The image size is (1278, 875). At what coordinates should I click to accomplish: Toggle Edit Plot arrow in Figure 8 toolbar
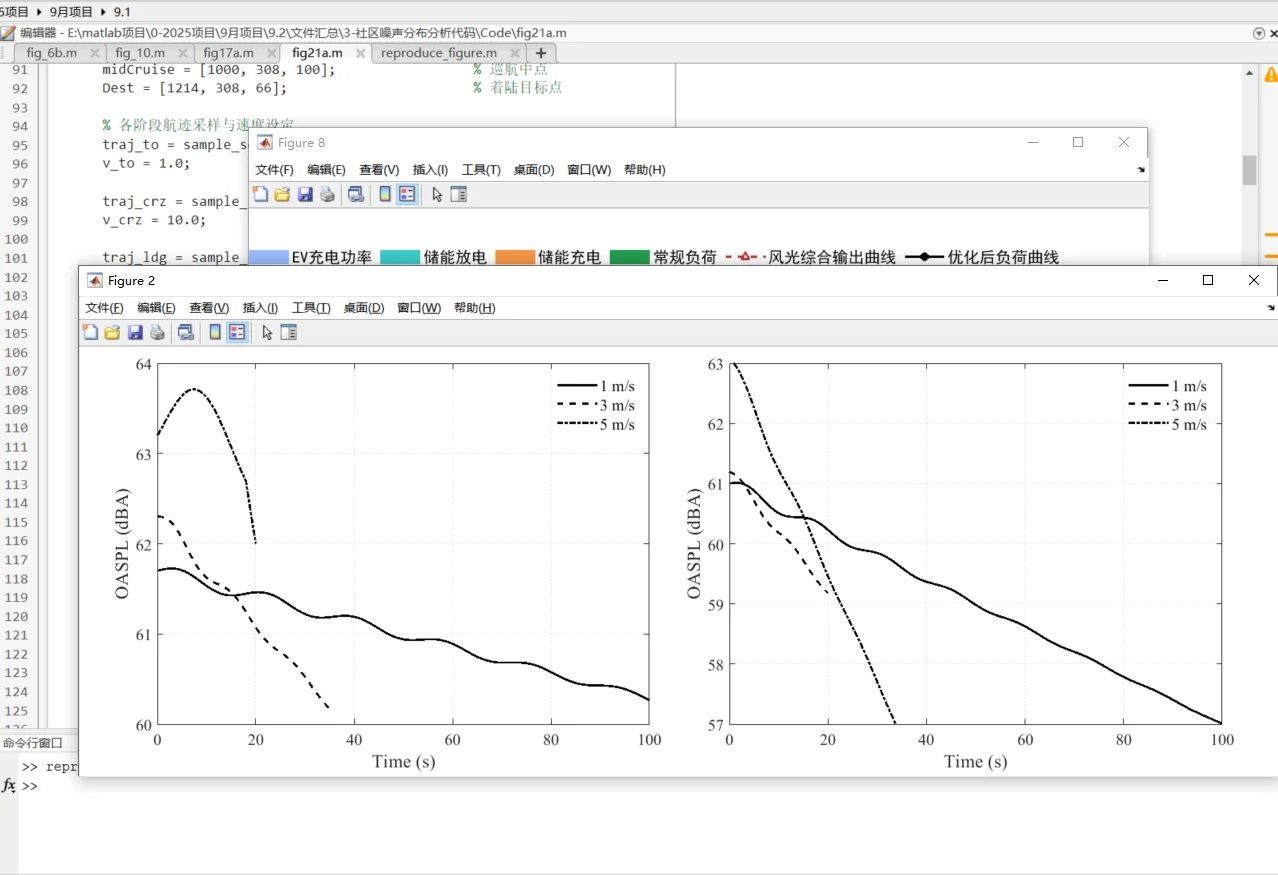tap(437, 194)
